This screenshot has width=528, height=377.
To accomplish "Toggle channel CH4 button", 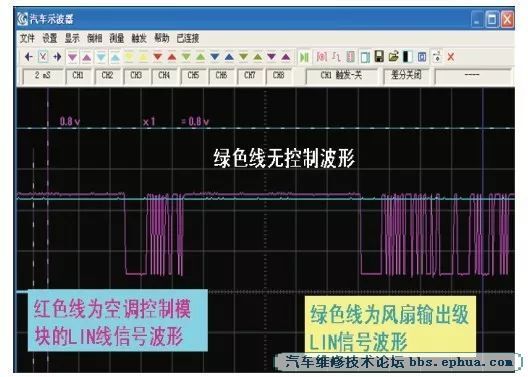I will pyautogui.click(x=164, y=76).
